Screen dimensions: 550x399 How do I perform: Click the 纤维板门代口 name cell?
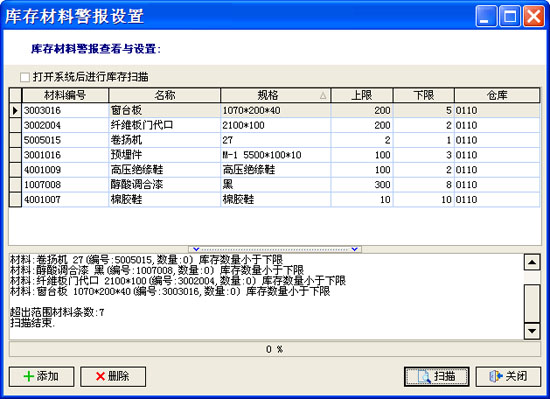point(165,125)
